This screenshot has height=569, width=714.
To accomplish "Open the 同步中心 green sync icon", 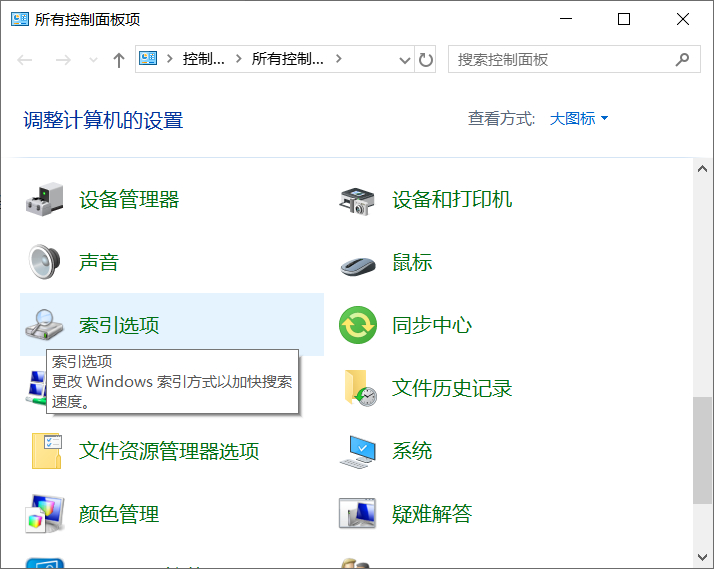I will click(358, 325).
